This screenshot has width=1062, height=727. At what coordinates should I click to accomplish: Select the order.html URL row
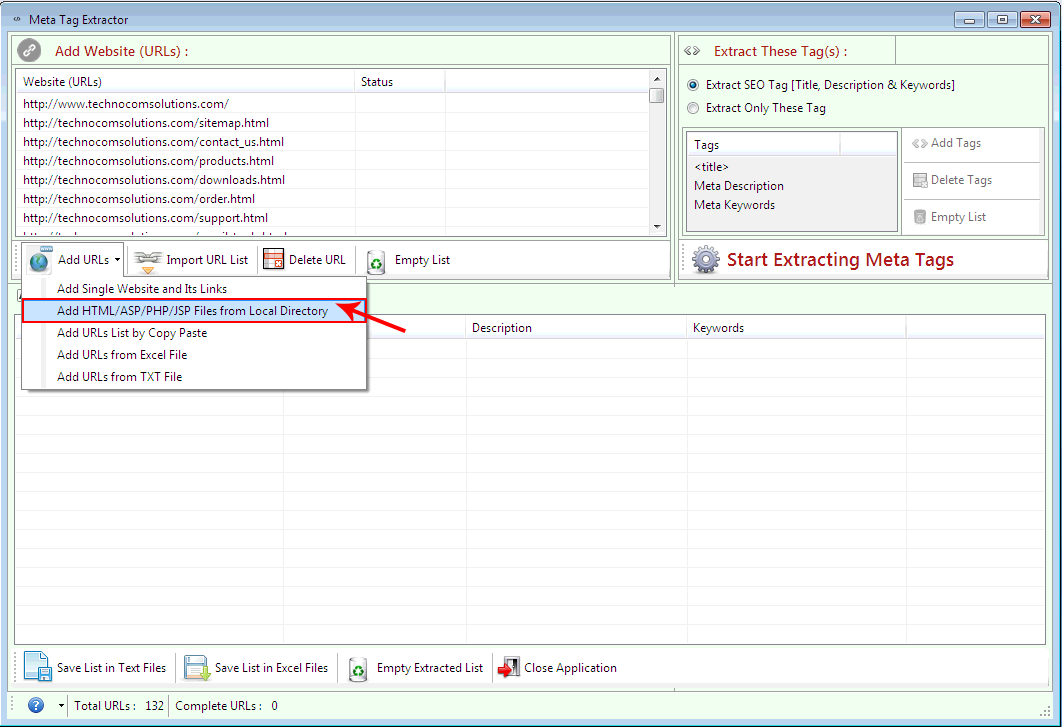pos(332,199)
